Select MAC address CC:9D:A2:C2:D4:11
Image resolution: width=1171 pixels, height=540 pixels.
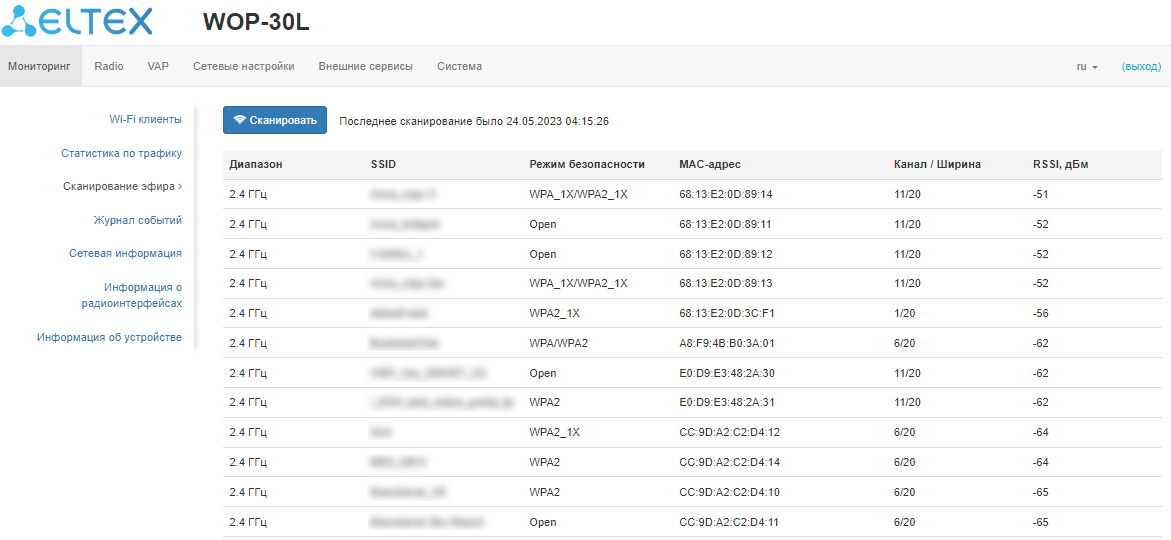coord(730,522)
